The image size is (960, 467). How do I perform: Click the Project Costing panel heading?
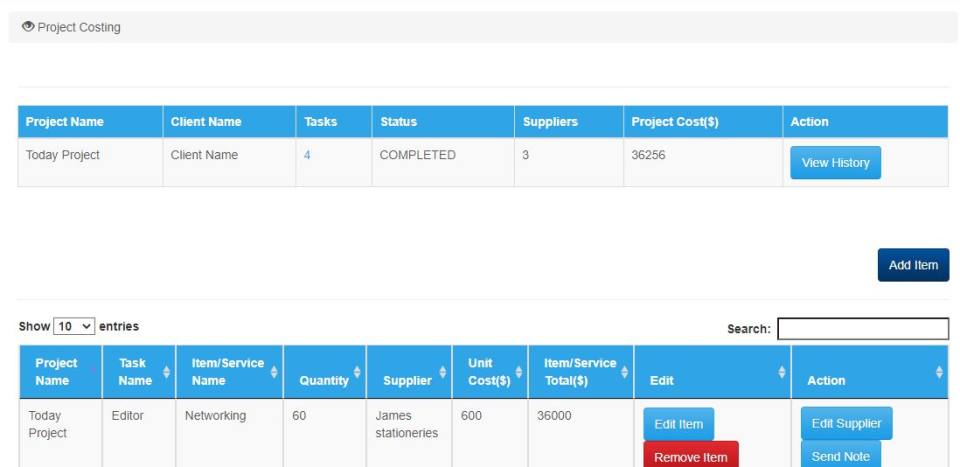click(79, 27)
